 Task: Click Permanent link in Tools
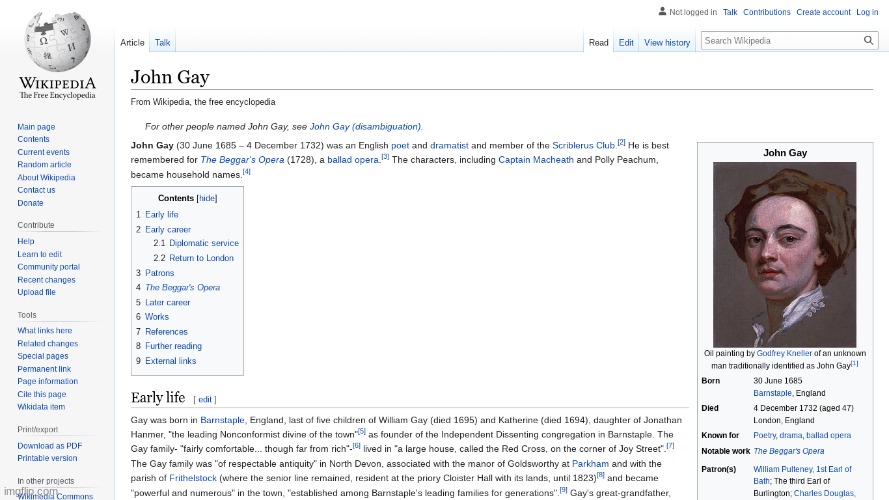click(44, 369)
